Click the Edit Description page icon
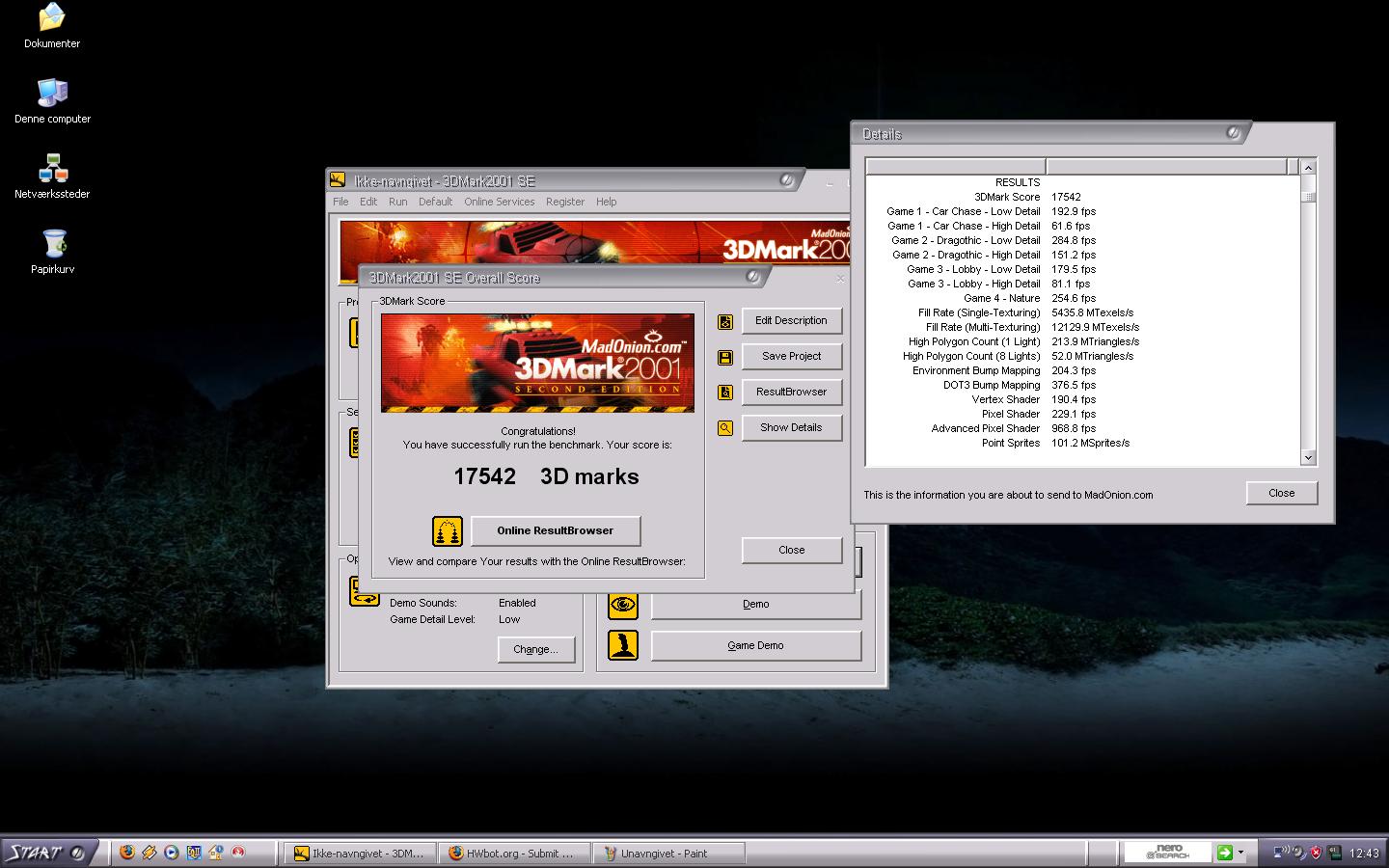 point(725,321)
